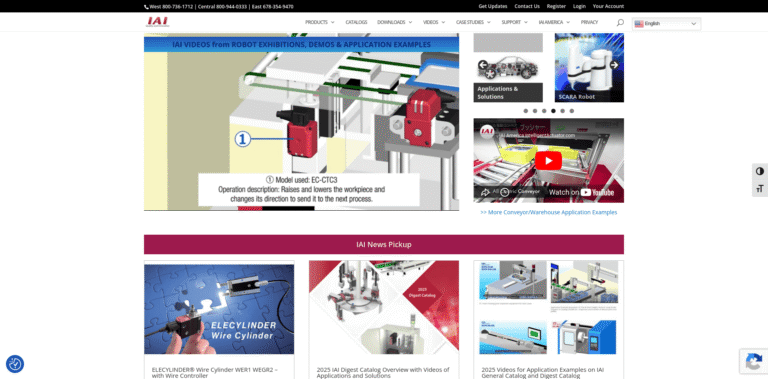Click the Watch on YouTube link
Viewport: 768px width, 379px height.
581,192
